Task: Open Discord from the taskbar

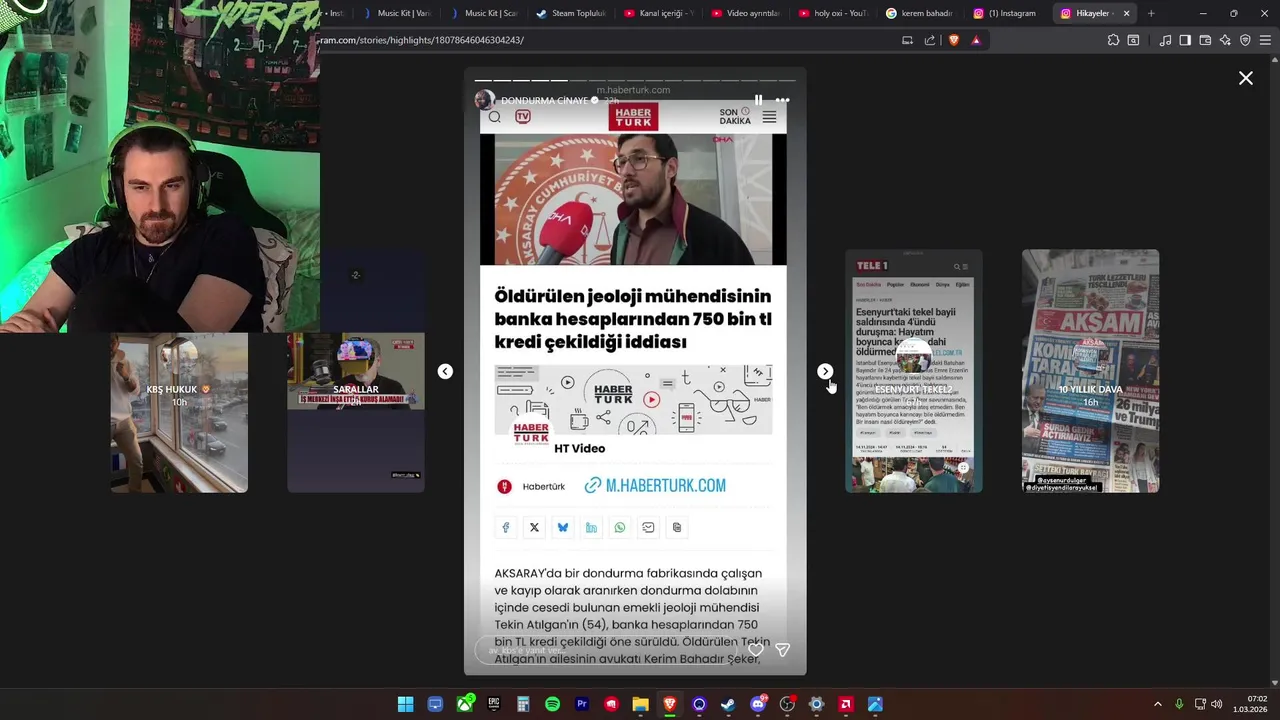Action: (758, 704)
